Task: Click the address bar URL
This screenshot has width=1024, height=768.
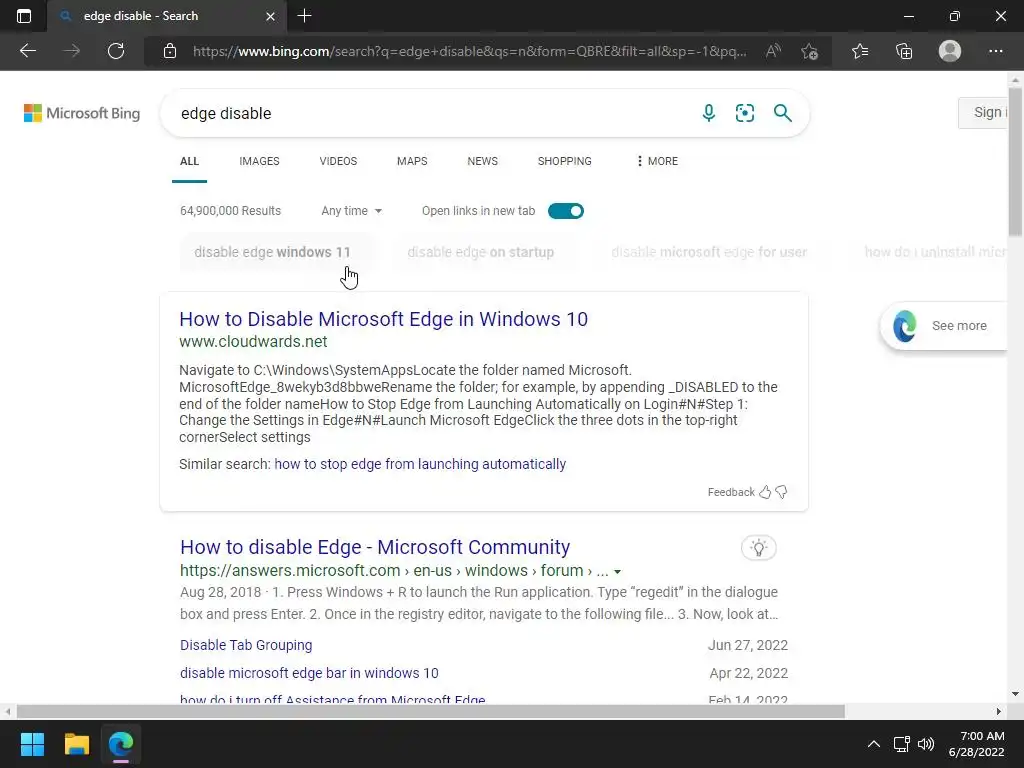Action: 470,51
